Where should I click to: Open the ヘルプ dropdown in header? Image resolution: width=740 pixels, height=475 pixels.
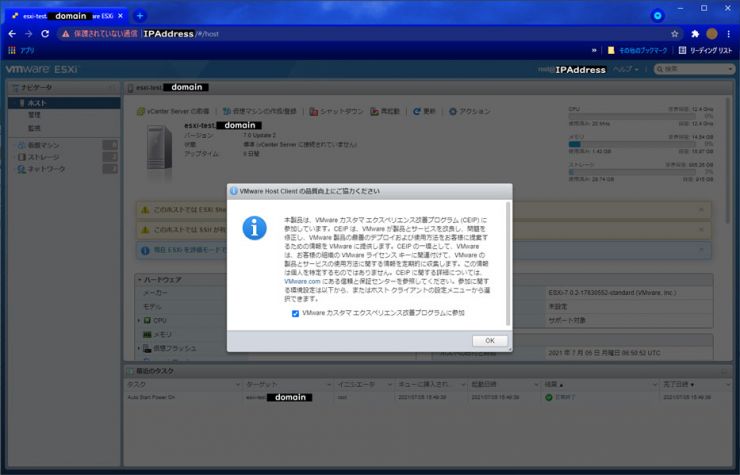click(626, 69)
